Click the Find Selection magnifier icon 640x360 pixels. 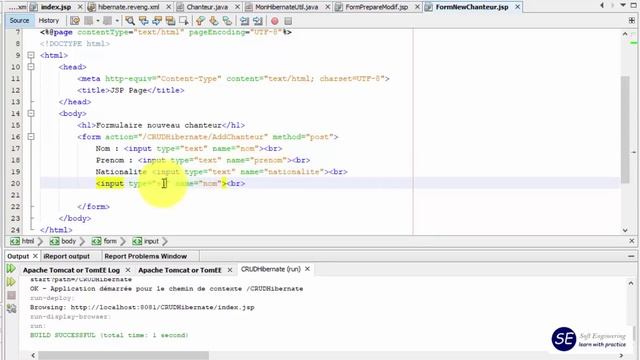point(130,20)
